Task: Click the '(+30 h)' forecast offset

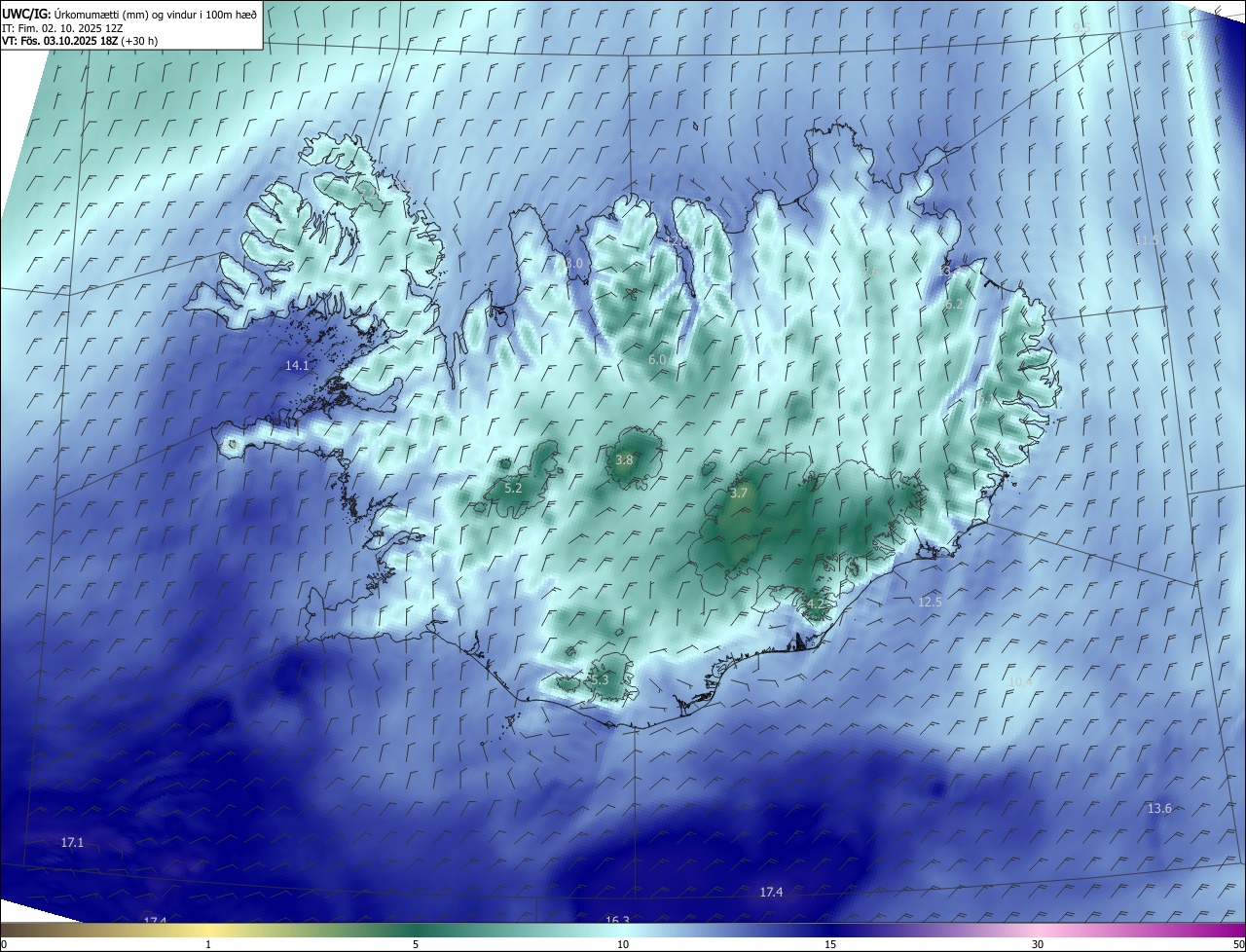Action: [141, 41]
